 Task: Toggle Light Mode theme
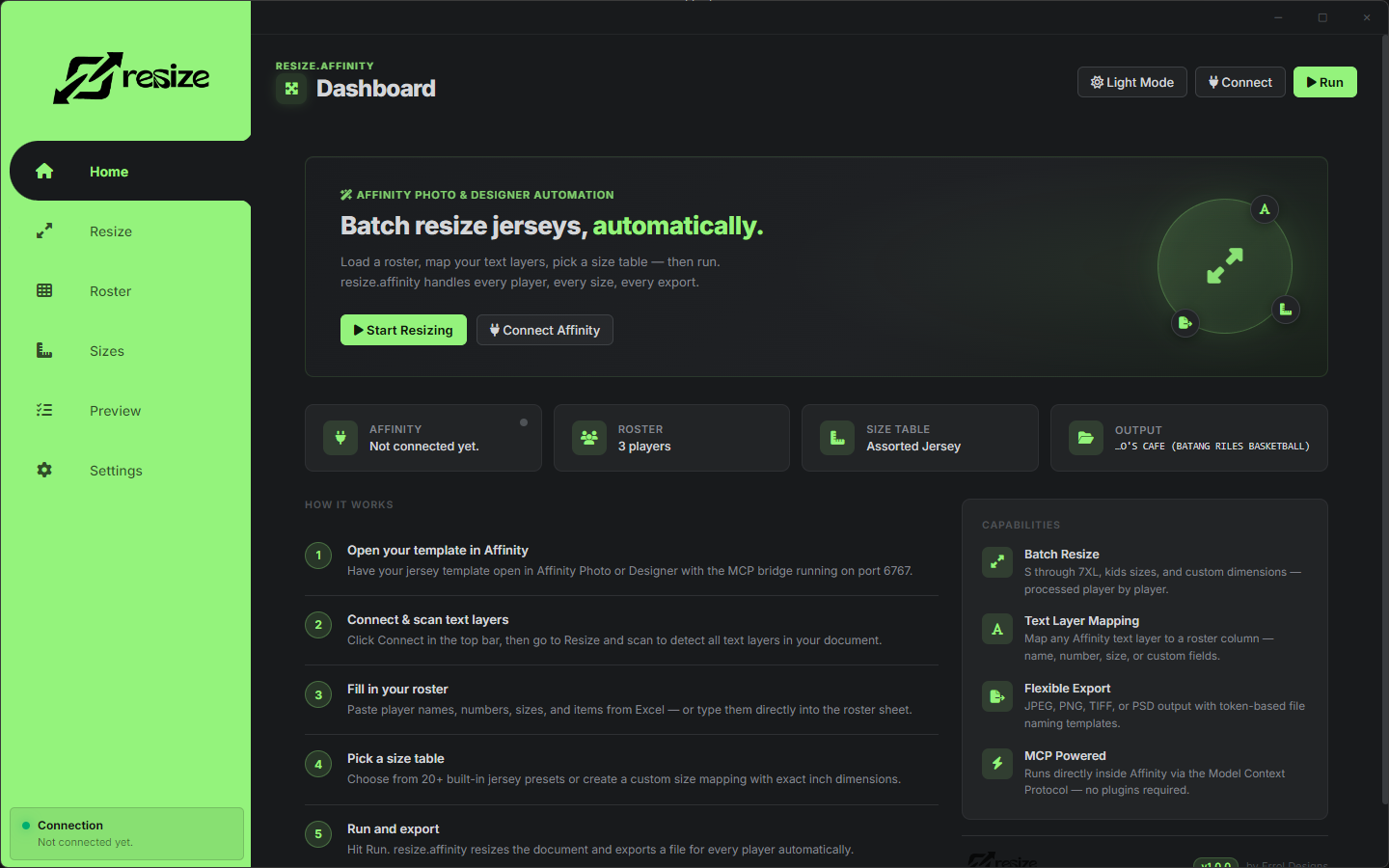point(1132,82)
